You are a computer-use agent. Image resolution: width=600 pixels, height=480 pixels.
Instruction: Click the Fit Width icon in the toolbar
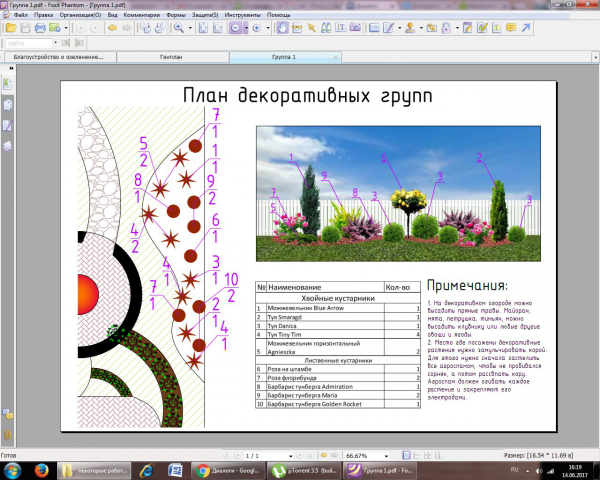click(218, 28)
